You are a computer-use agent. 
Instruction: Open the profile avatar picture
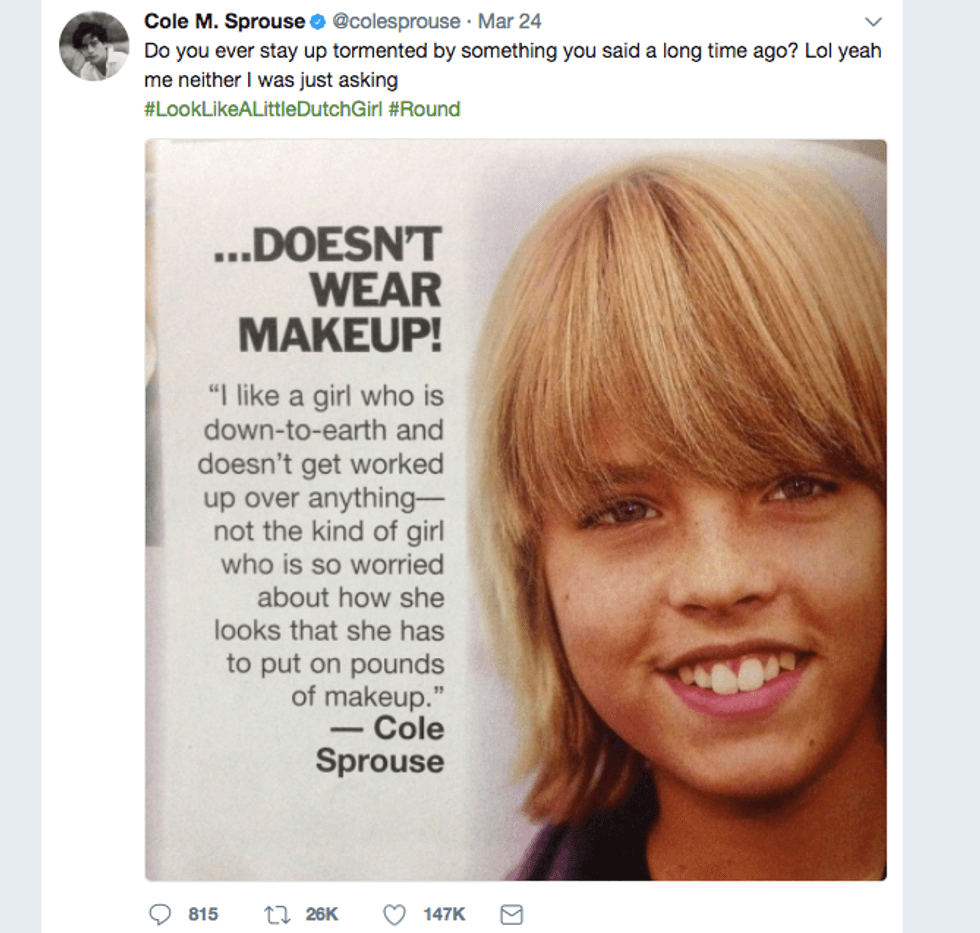coord(94,45)
